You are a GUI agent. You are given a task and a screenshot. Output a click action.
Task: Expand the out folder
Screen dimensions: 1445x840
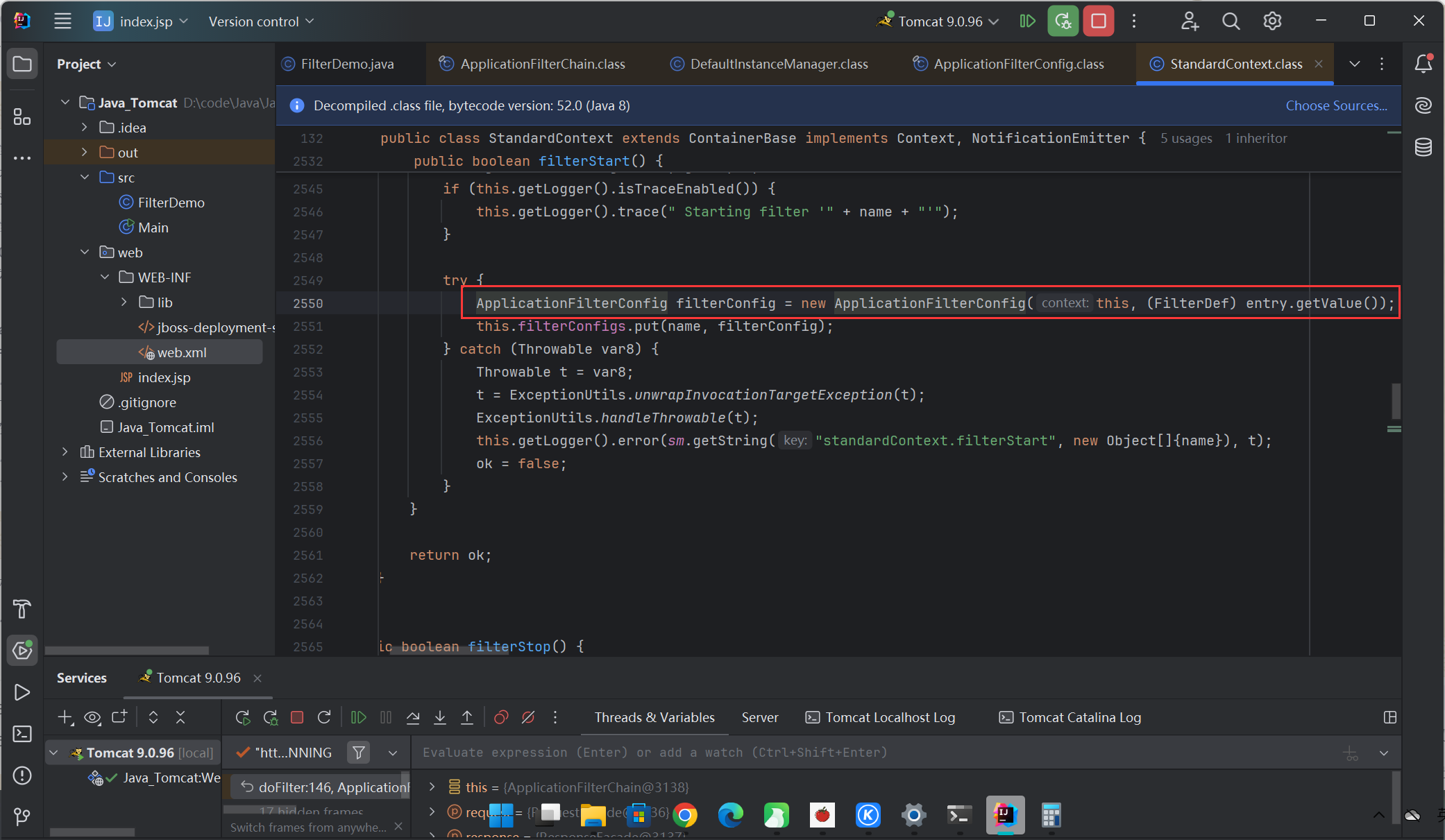tap(85, 153)
